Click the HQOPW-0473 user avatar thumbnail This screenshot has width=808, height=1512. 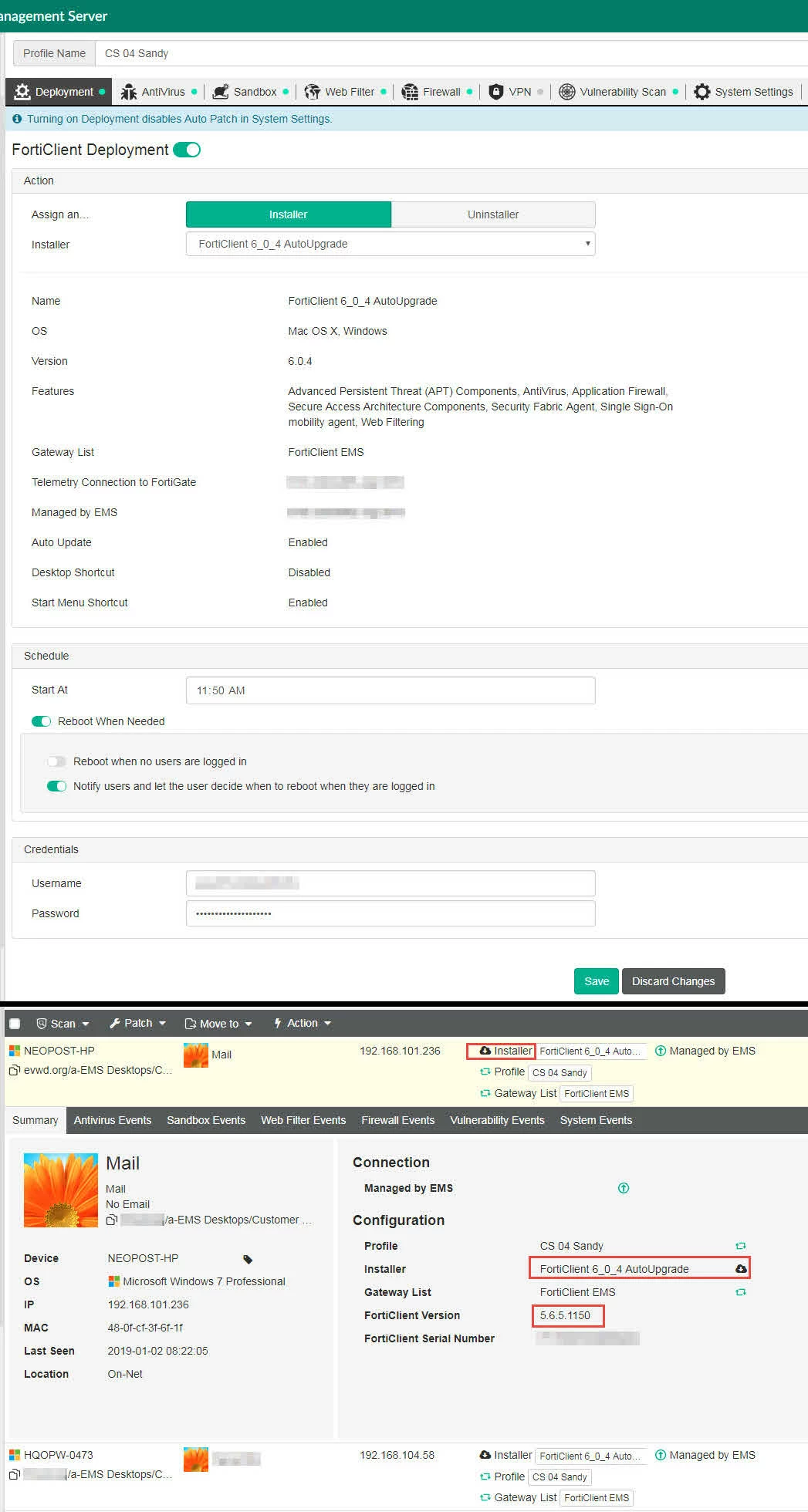[196, 1459]
